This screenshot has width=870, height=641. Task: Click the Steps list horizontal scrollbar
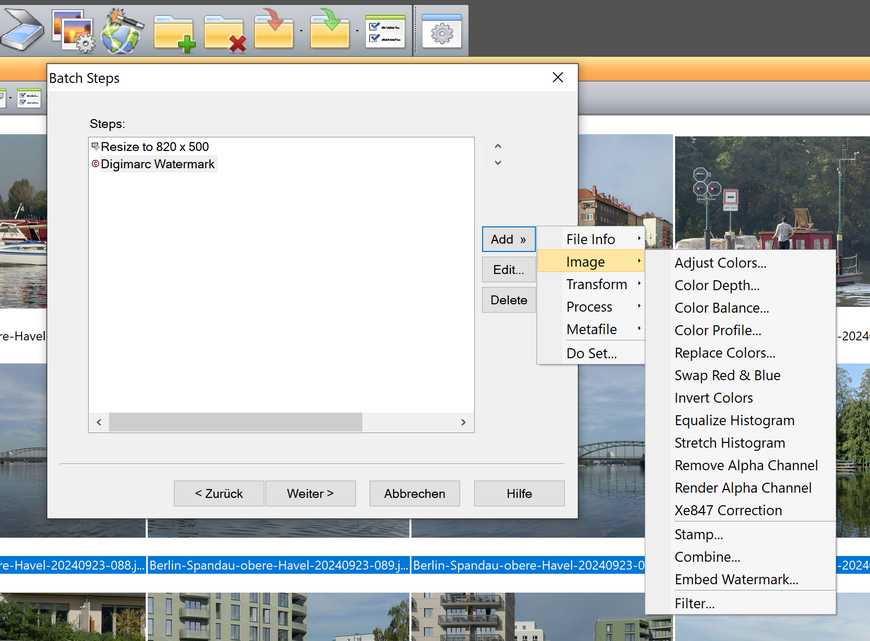[x=235, y=422]
